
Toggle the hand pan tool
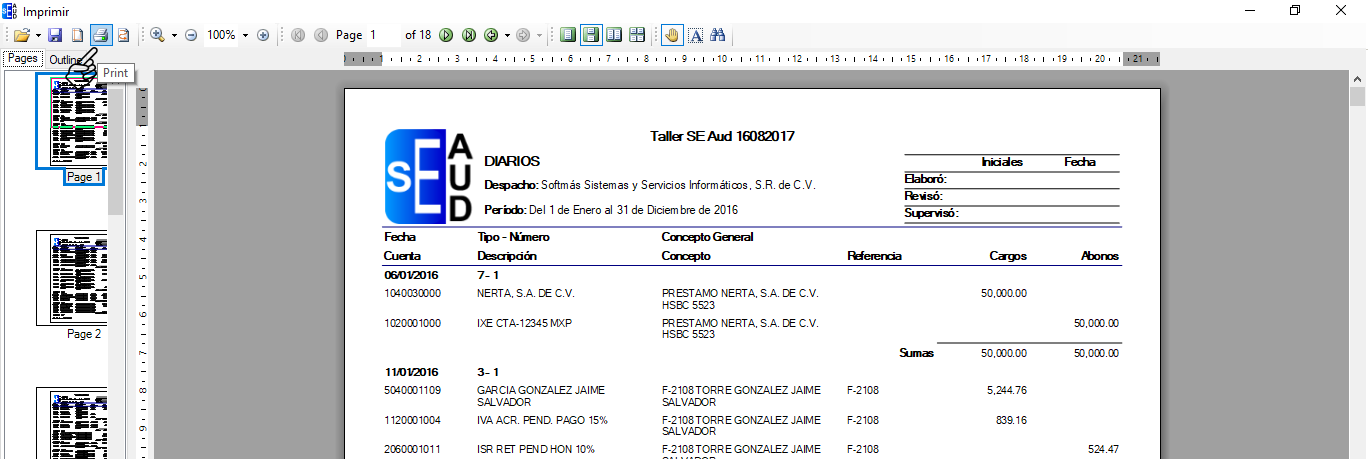[672, 35]
